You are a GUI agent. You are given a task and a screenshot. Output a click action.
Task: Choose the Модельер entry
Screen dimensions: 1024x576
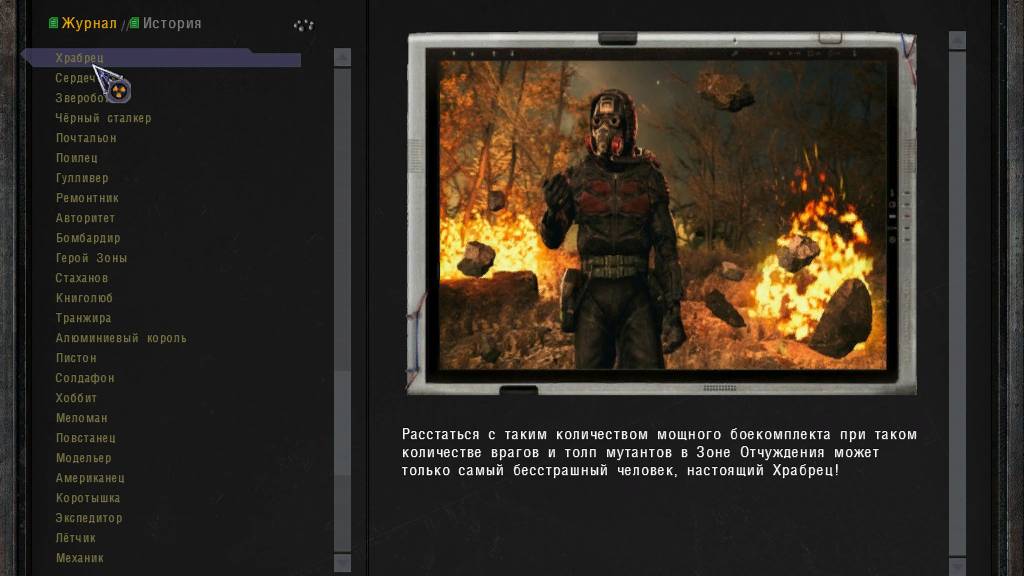pyautogui.click(x=83, y=458)
